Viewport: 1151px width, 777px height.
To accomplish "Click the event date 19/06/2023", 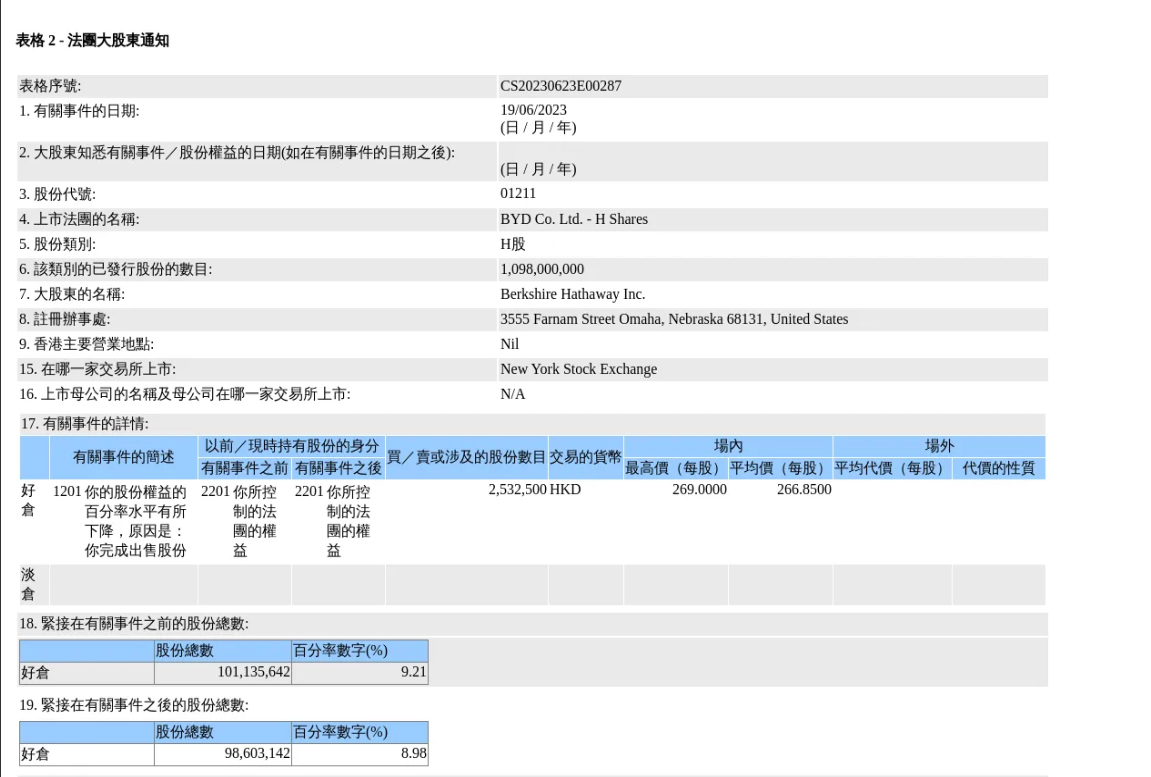I will tap(534, 110).
